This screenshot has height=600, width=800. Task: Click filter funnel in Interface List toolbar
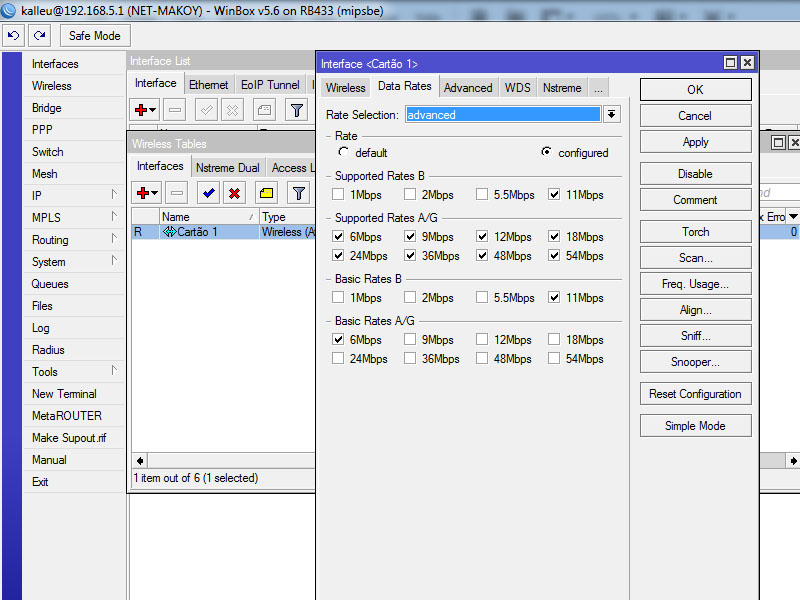coord(296,110)
